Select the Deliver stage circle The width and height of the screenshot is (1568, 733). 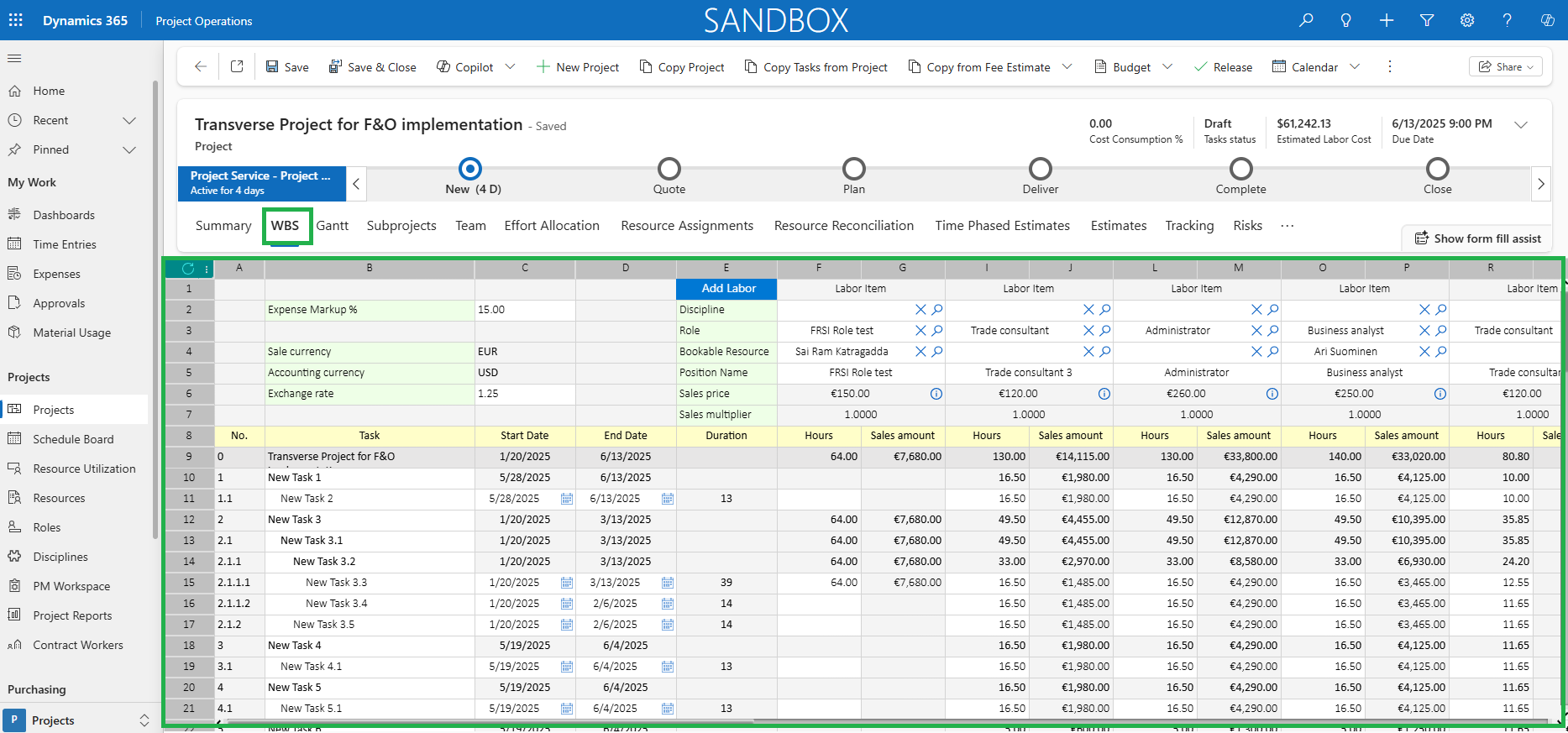(1041, 169)
